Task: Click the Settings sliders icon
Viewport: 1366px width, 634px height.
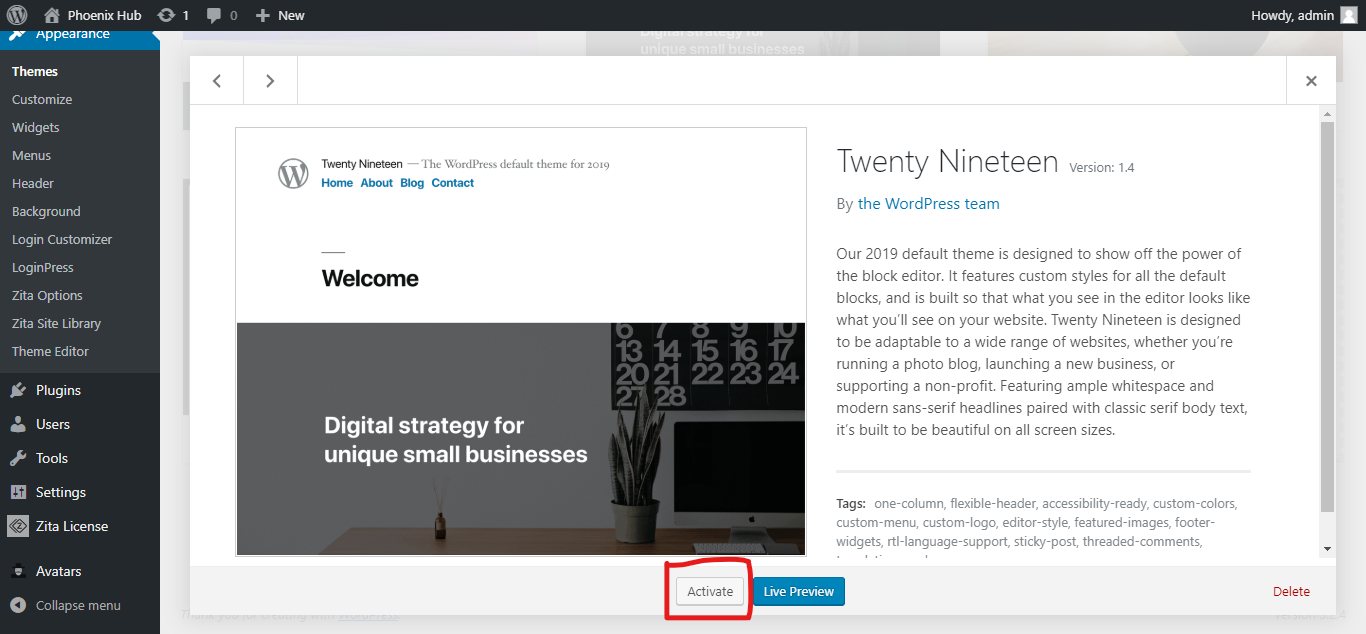Action: click(x=18, y=492)
